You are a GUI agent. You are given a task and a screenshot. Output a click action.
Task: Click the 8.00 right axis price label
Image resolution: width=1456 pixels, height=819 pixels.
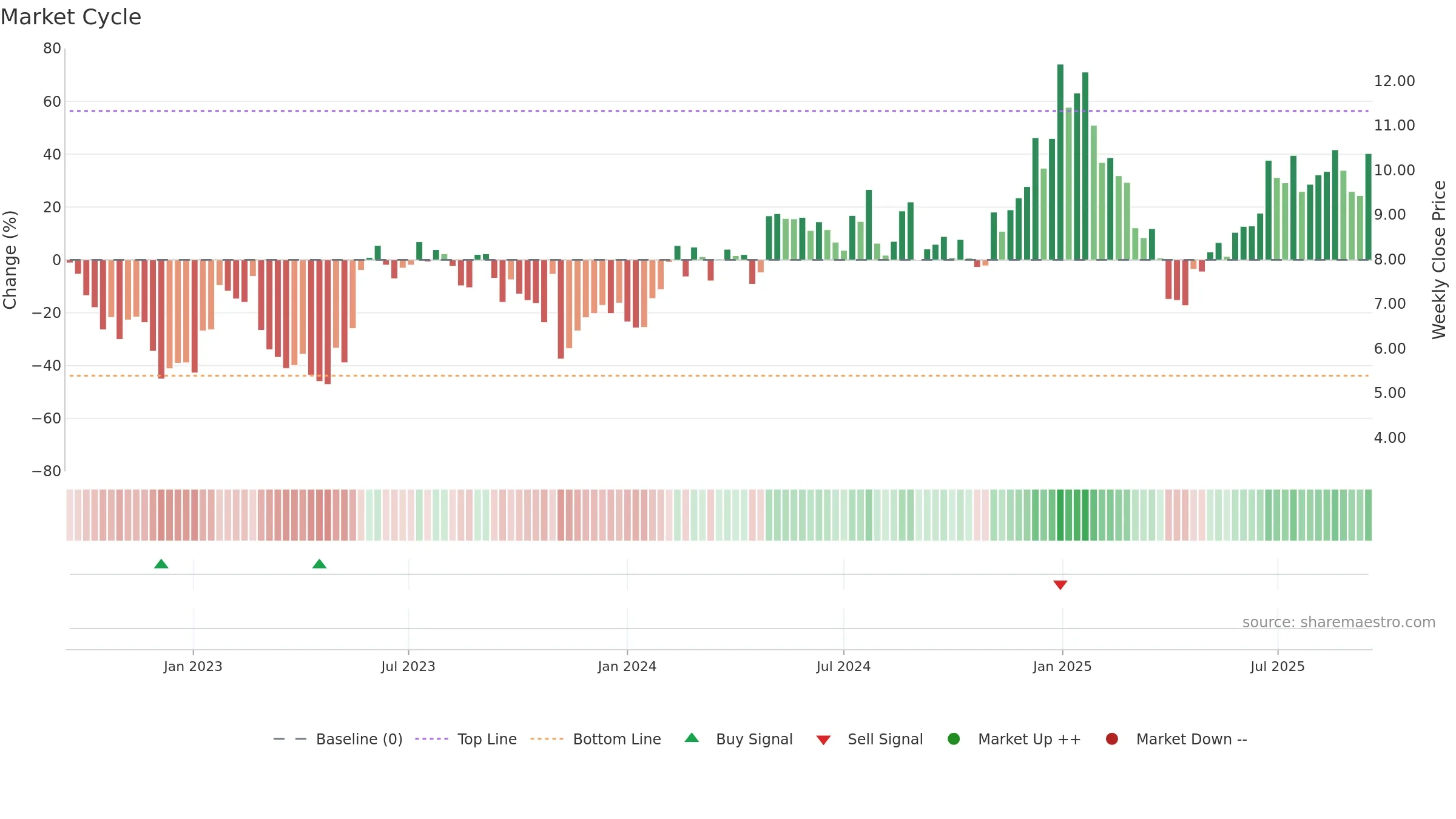point(1390,260)
